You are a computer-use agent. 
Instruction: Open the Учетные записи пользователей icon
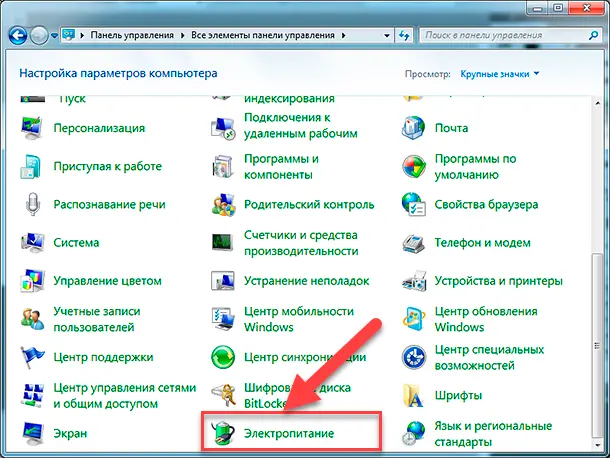[33, 319]
